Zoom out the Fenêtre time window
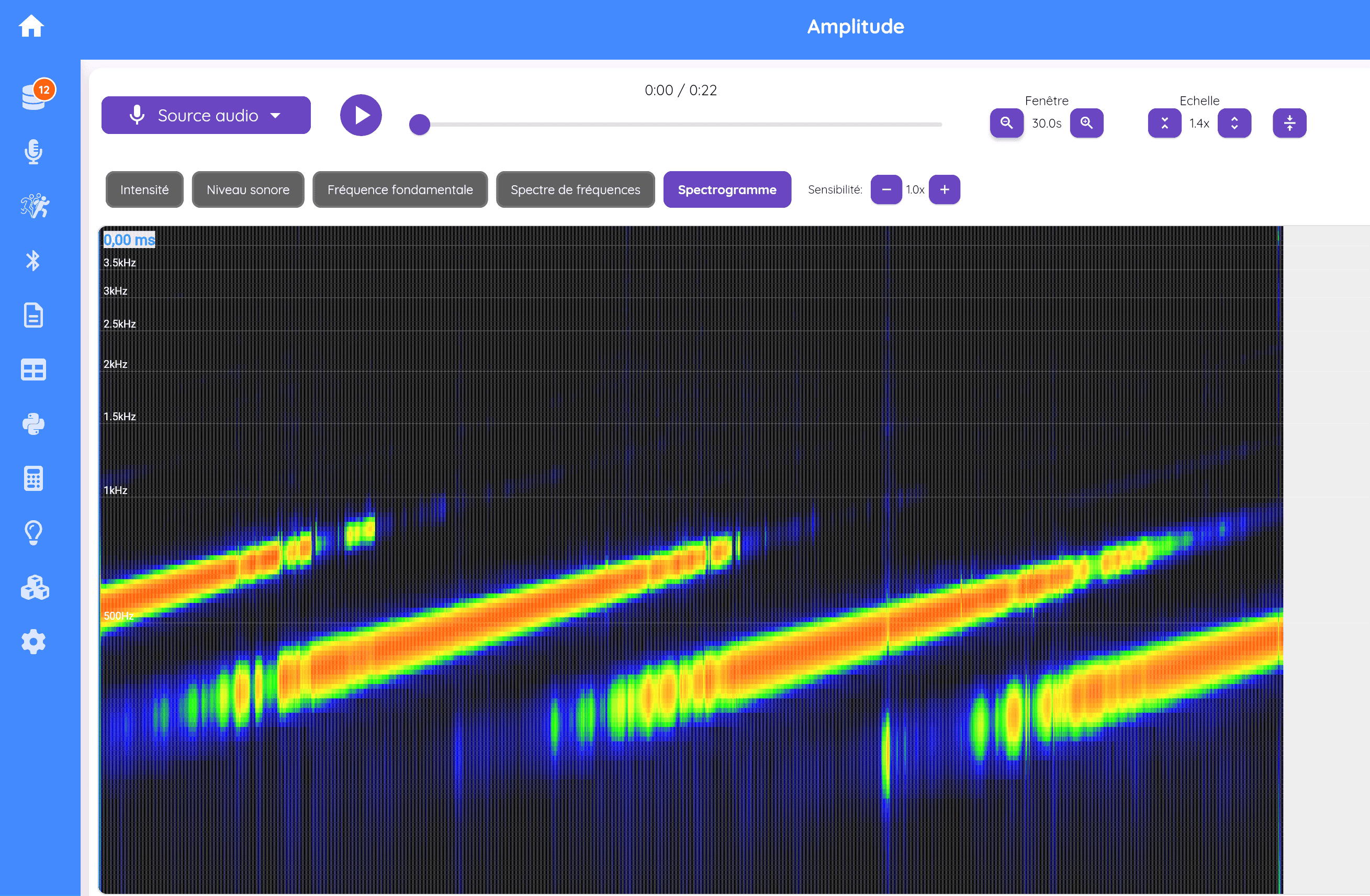1370x896 pixels. coord(1006,122)
